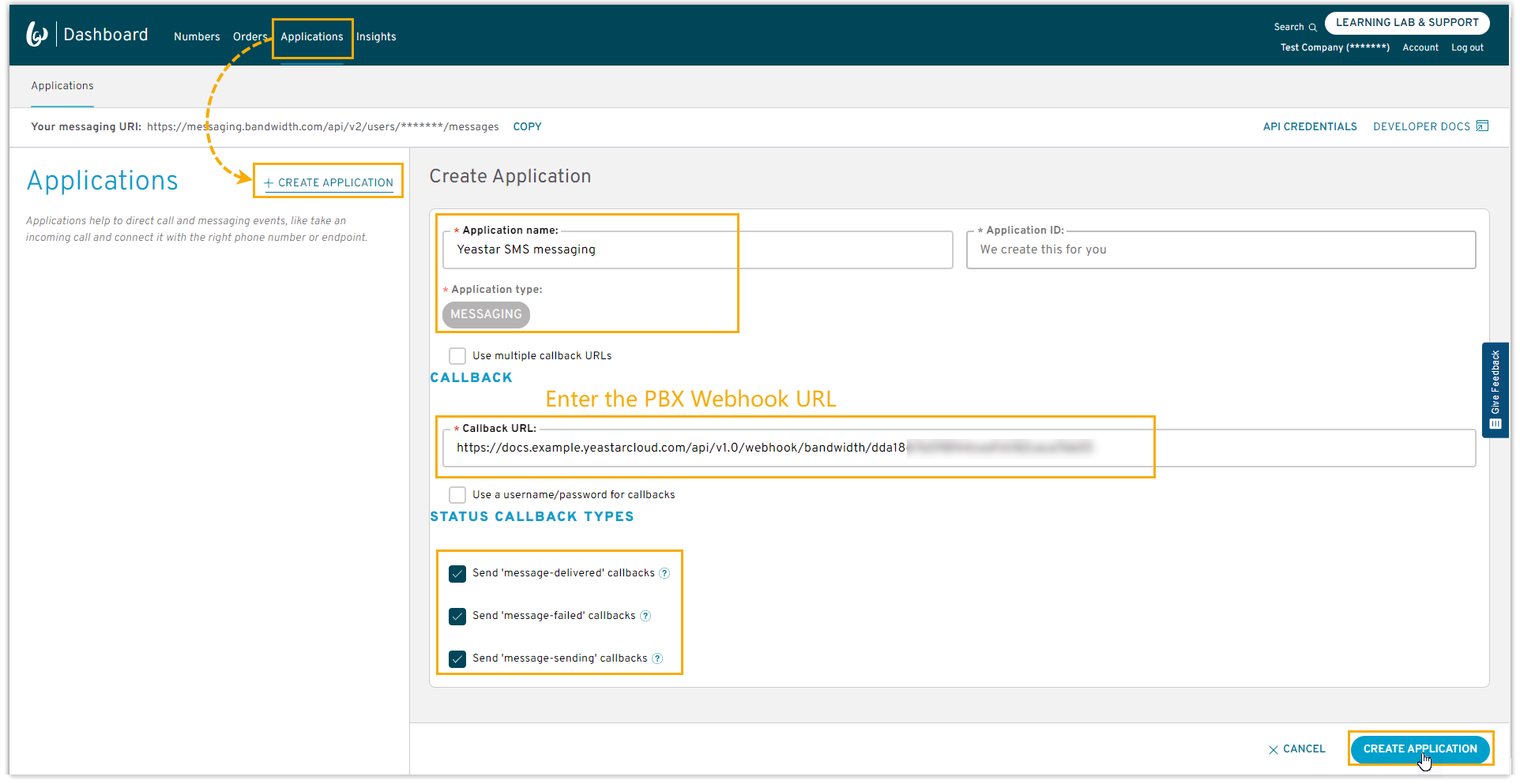This screenshot has height=784, width=1520.
Task: Open the Numbers menu
Action: [x=197, y=37]
